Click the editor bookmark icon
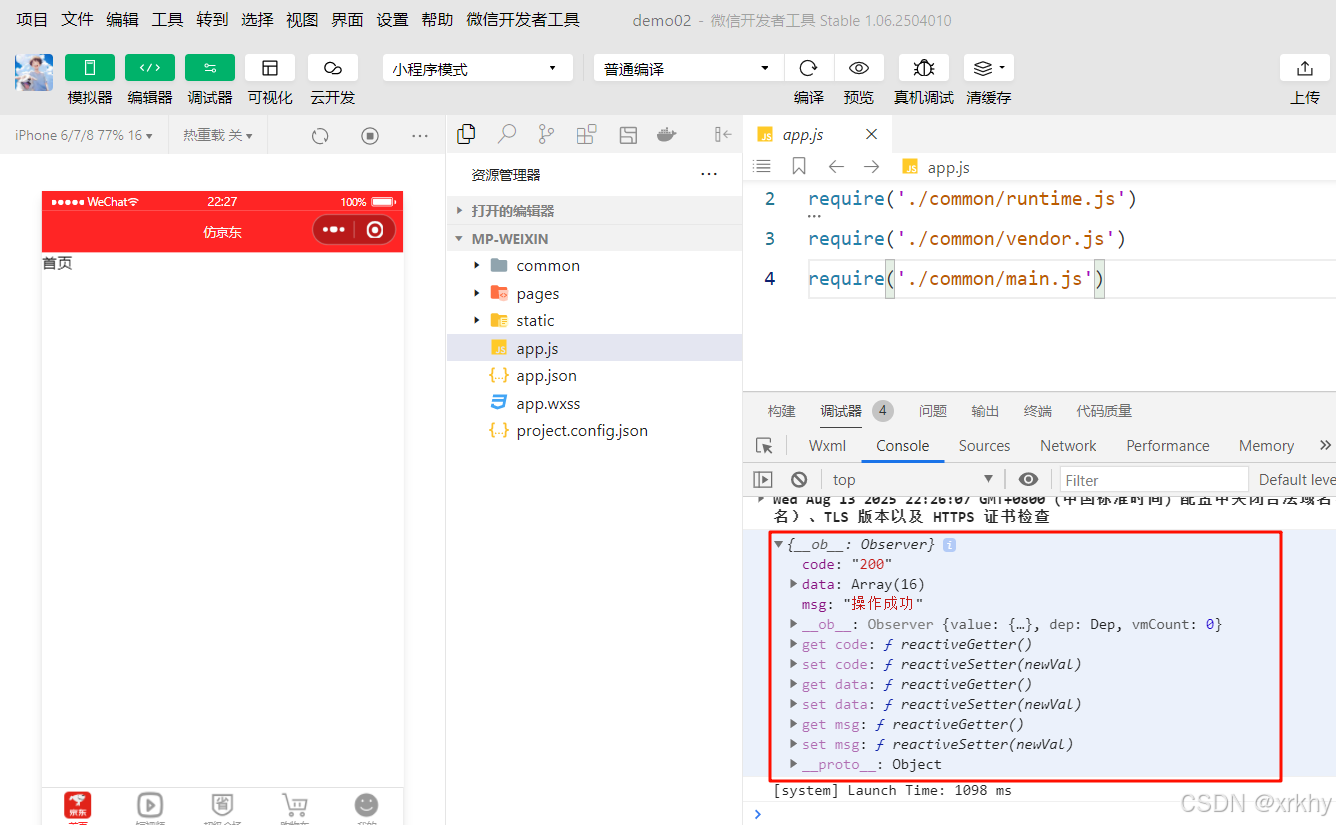The image size is (1336, 825). point(799,167)
